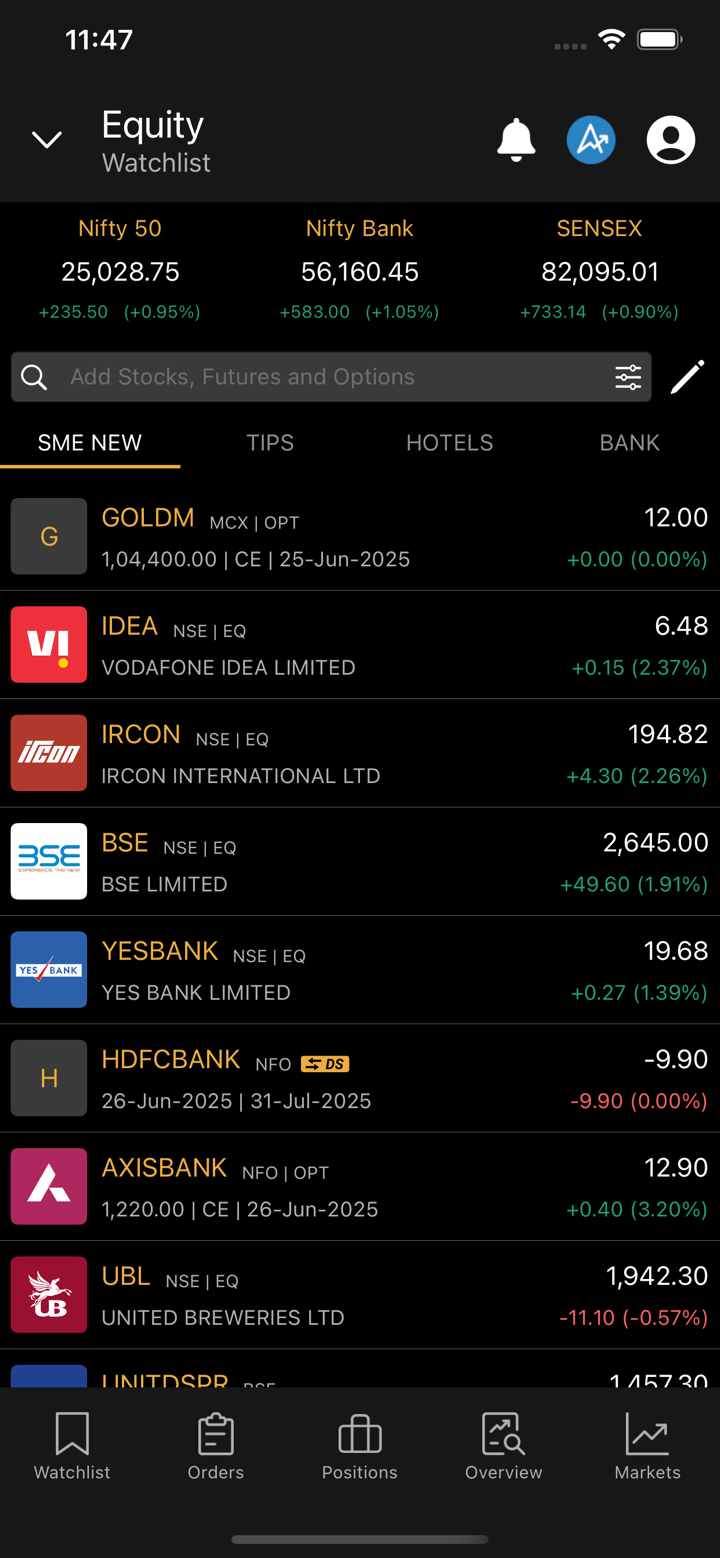Open search filter sliders icon
The height and width of the screenshot is (1558, 720).
[x=628, y=377]
